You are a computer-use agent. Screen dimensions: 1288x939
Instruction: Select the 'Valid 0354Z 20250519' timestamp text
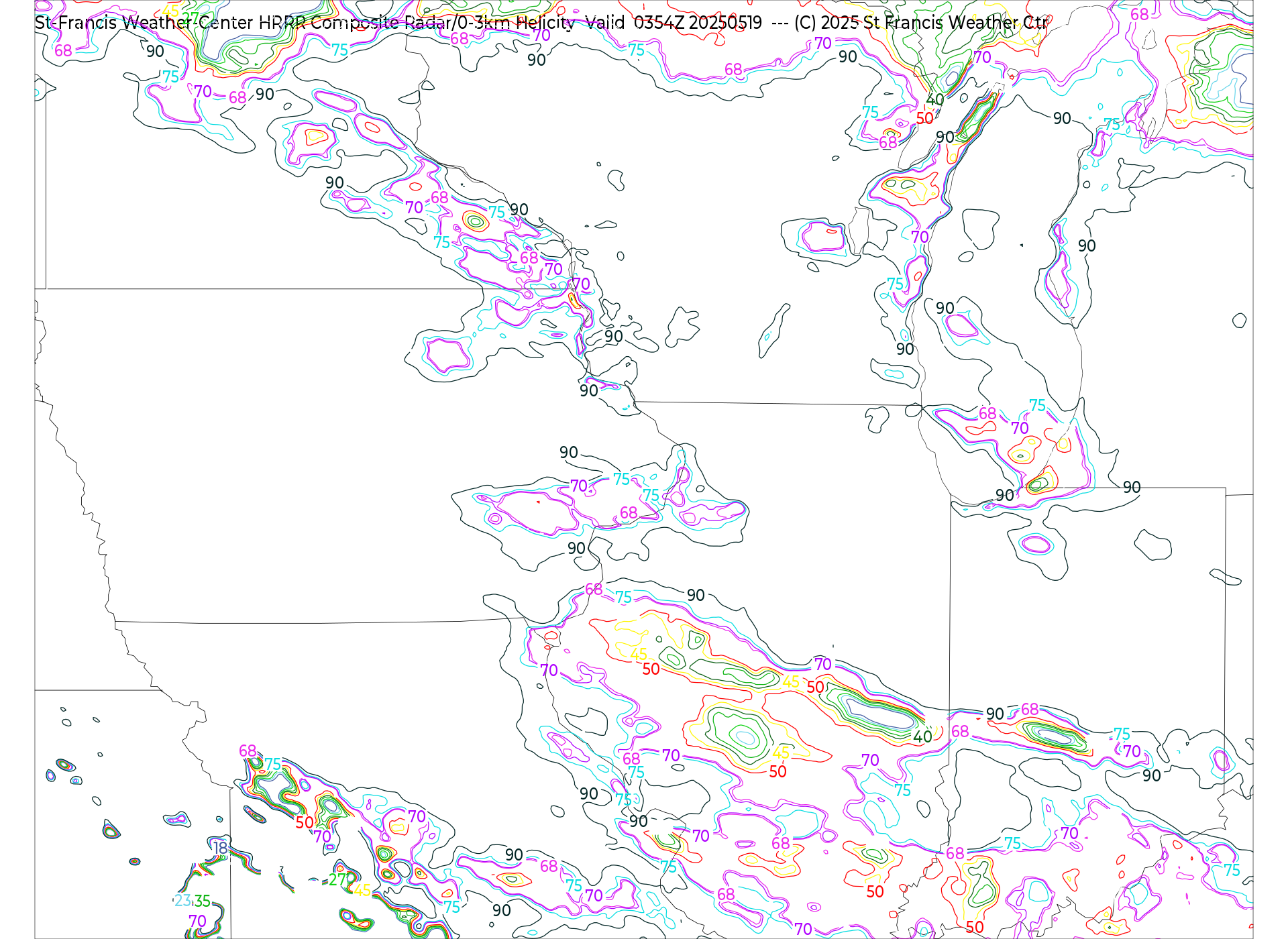coord(674,23)
